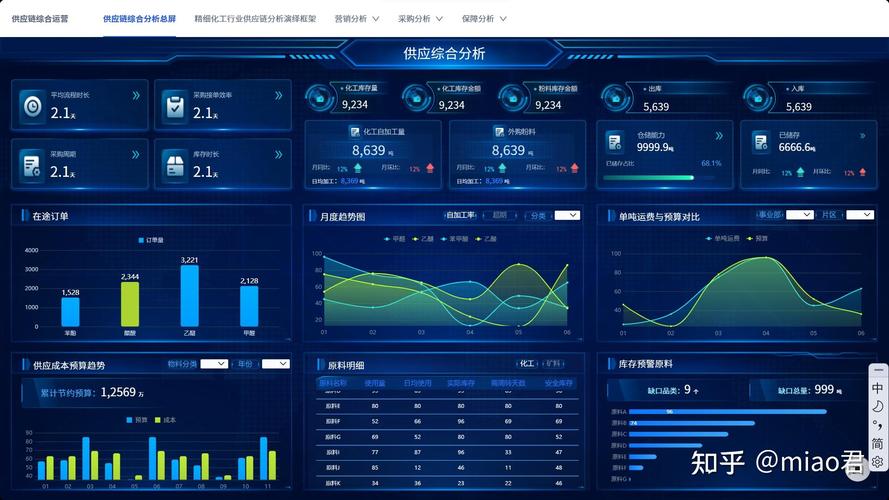Screen dimensions: 889x500
Task: Click the red up arrow in 外购粉料 card
Action: pyautogui.click(x=575, y=168)
